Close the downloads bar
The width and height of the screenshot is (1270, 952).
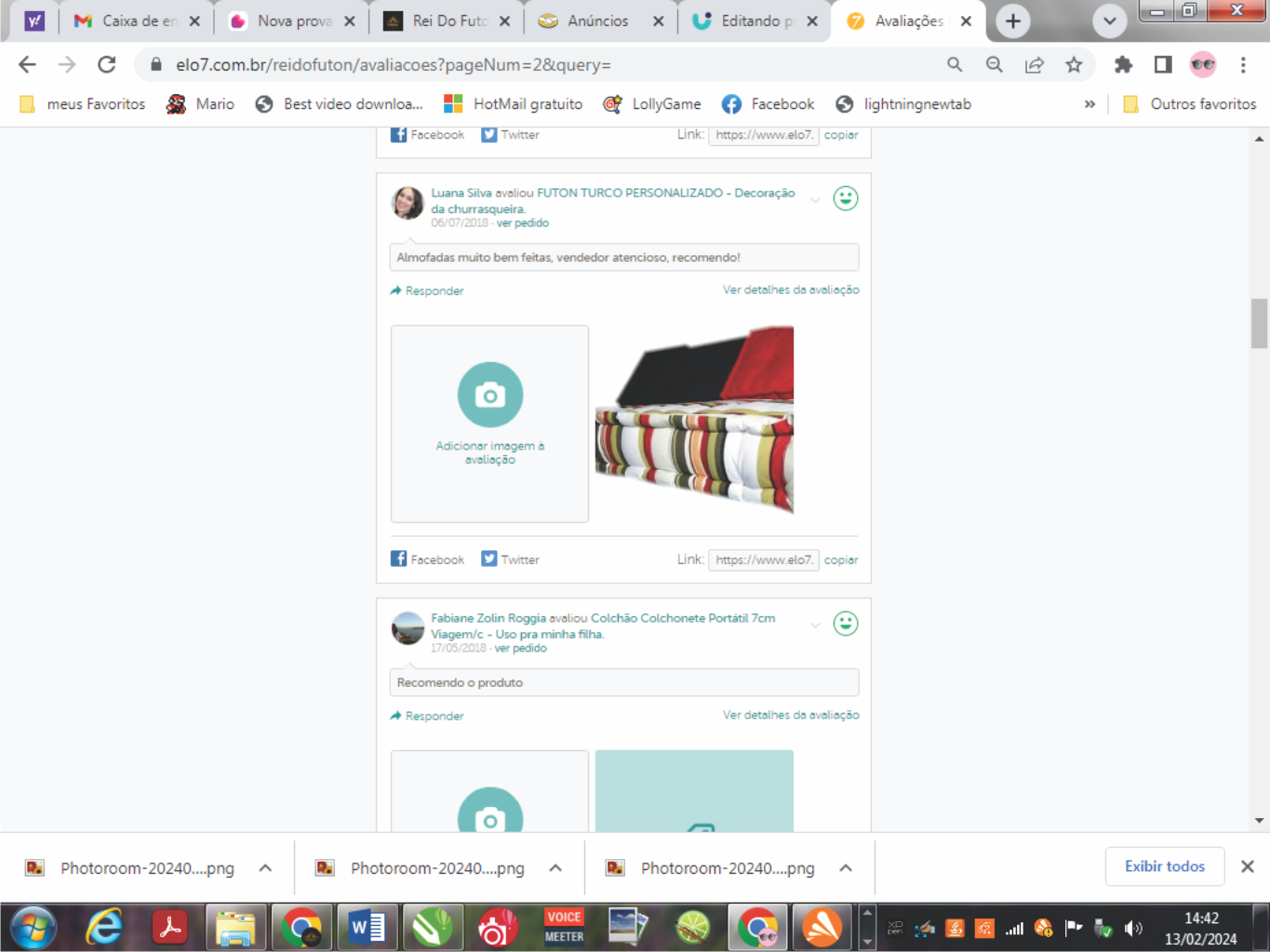tap(1248, 866)
